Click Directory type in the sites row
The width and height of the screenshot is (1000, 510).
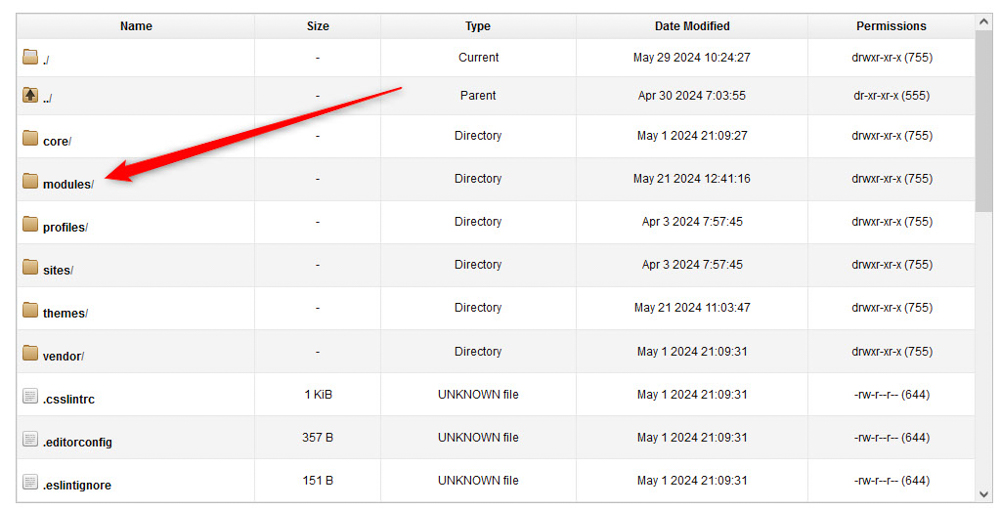pyautogui.click(x=478, y=265)
